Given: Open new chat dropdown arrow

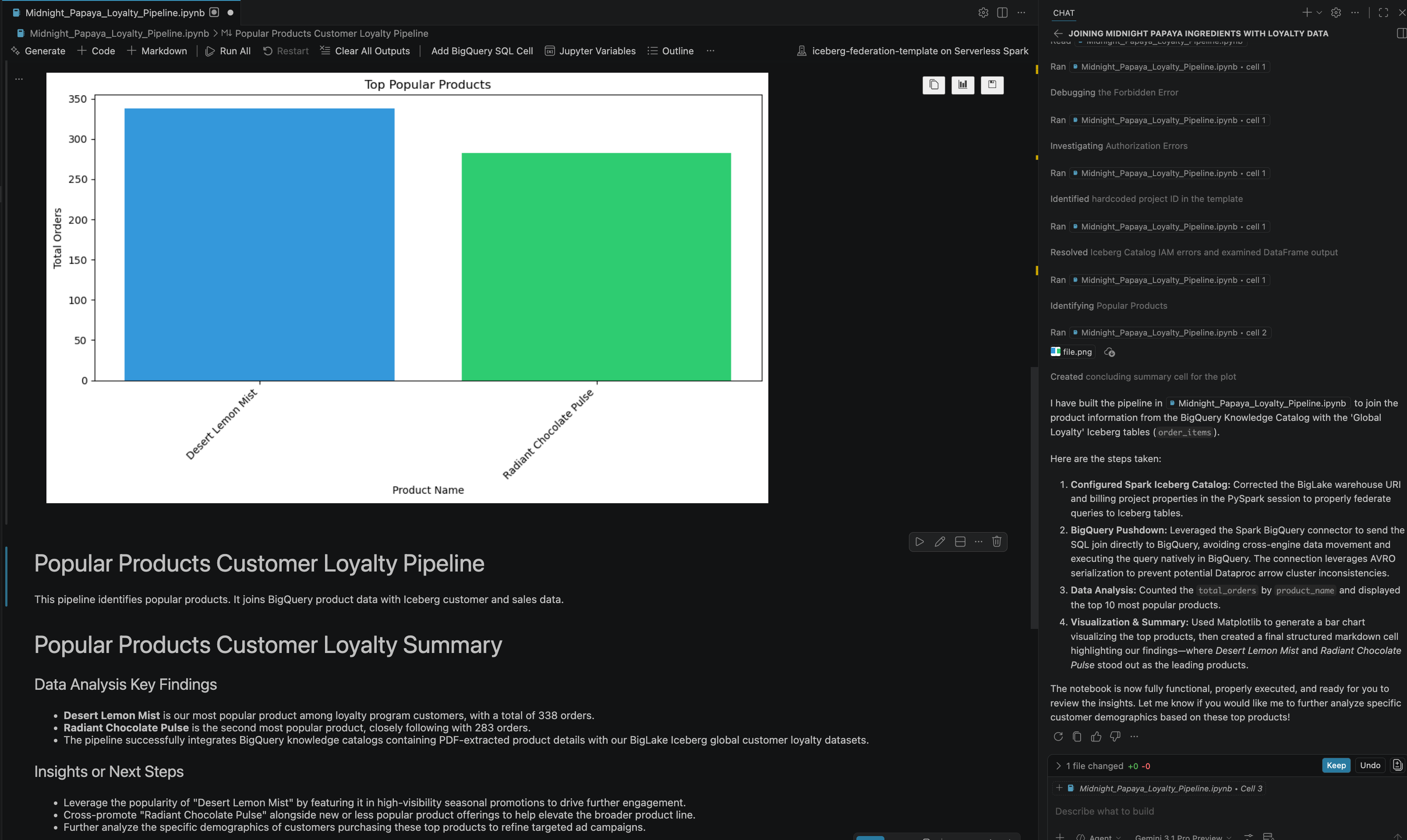Looking at the screenshot, I should (1319, 12).
